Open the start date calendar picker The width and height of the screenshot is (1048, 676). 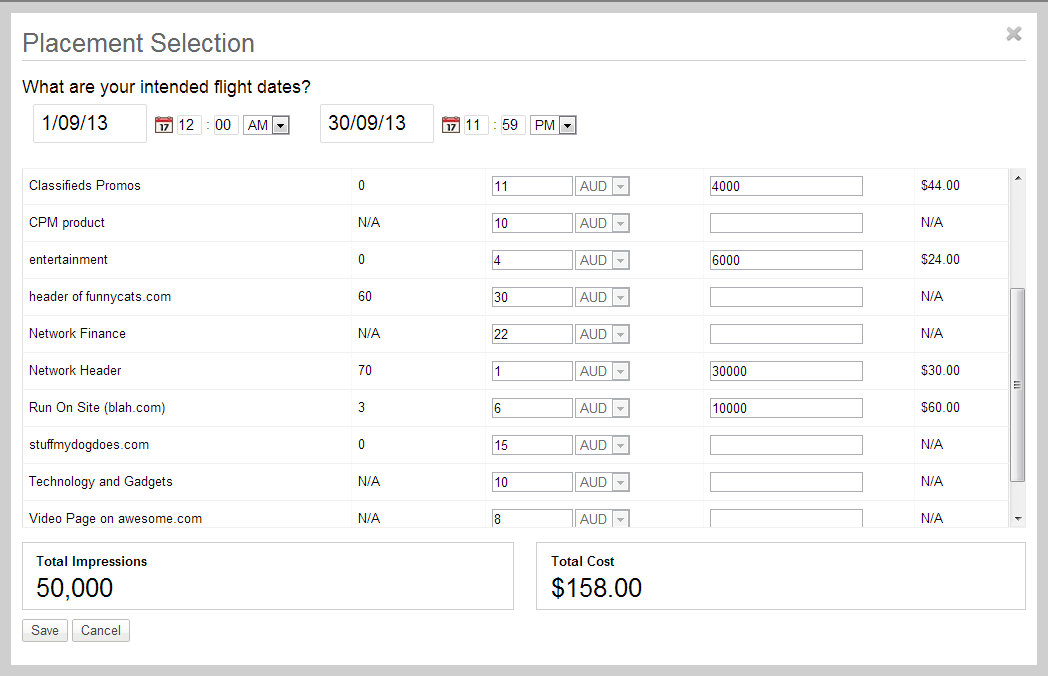[164, 124]
